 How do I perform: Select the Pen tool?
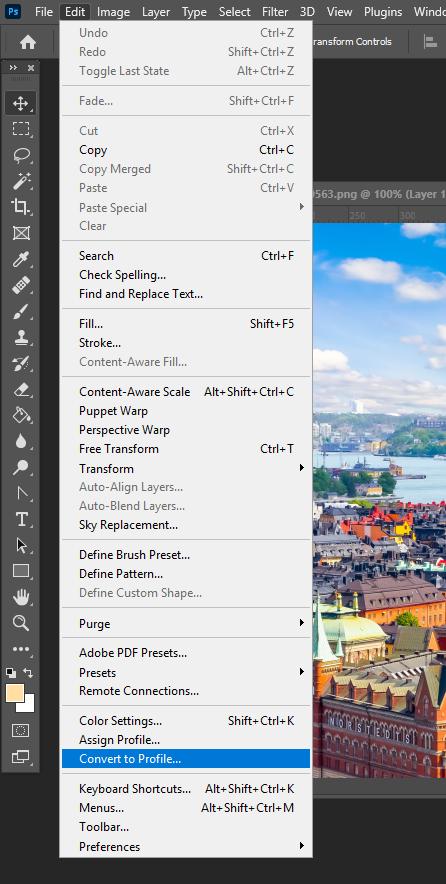tap(21, 493)
